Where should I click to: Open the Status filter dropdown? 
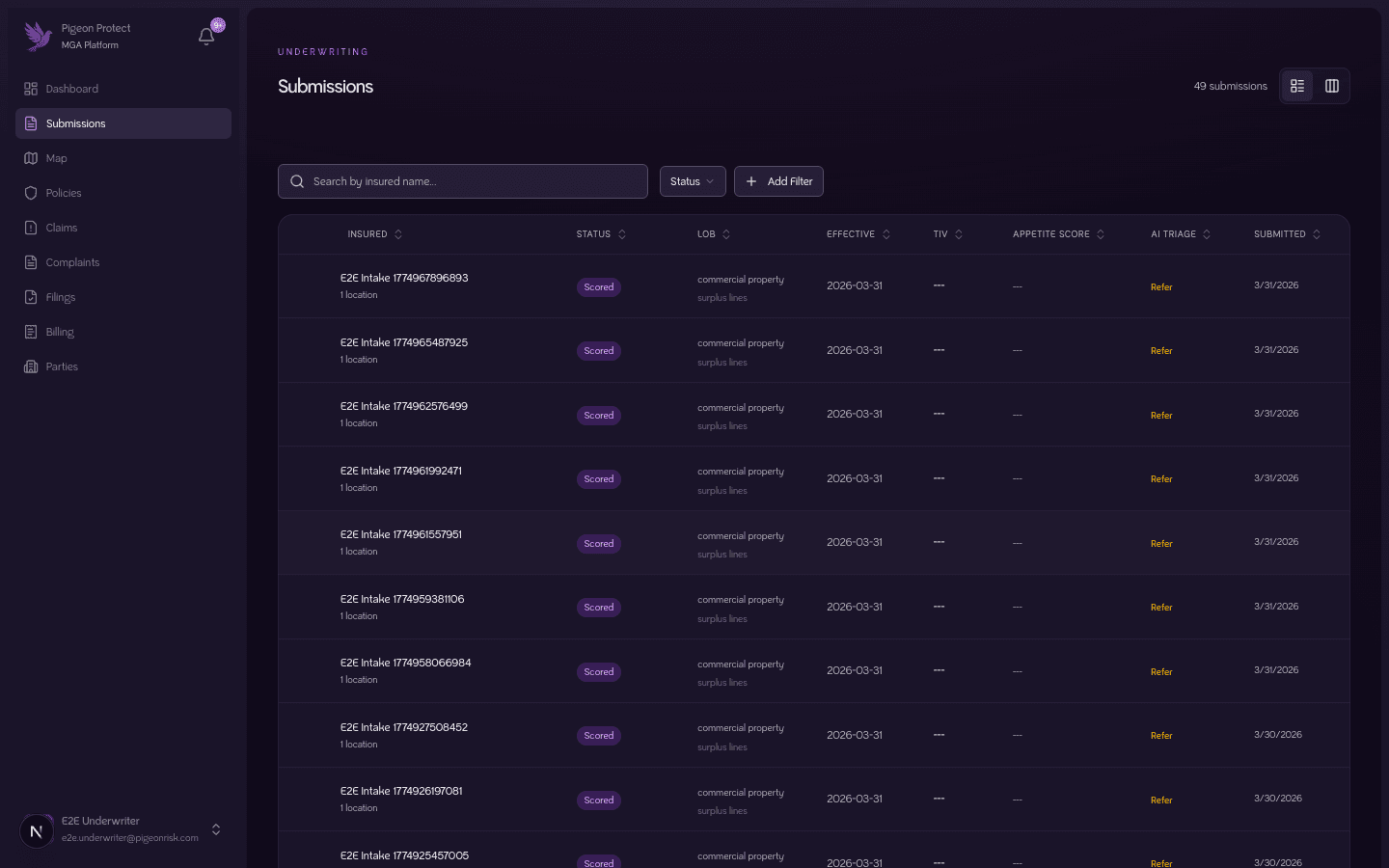tap(692, 181)
